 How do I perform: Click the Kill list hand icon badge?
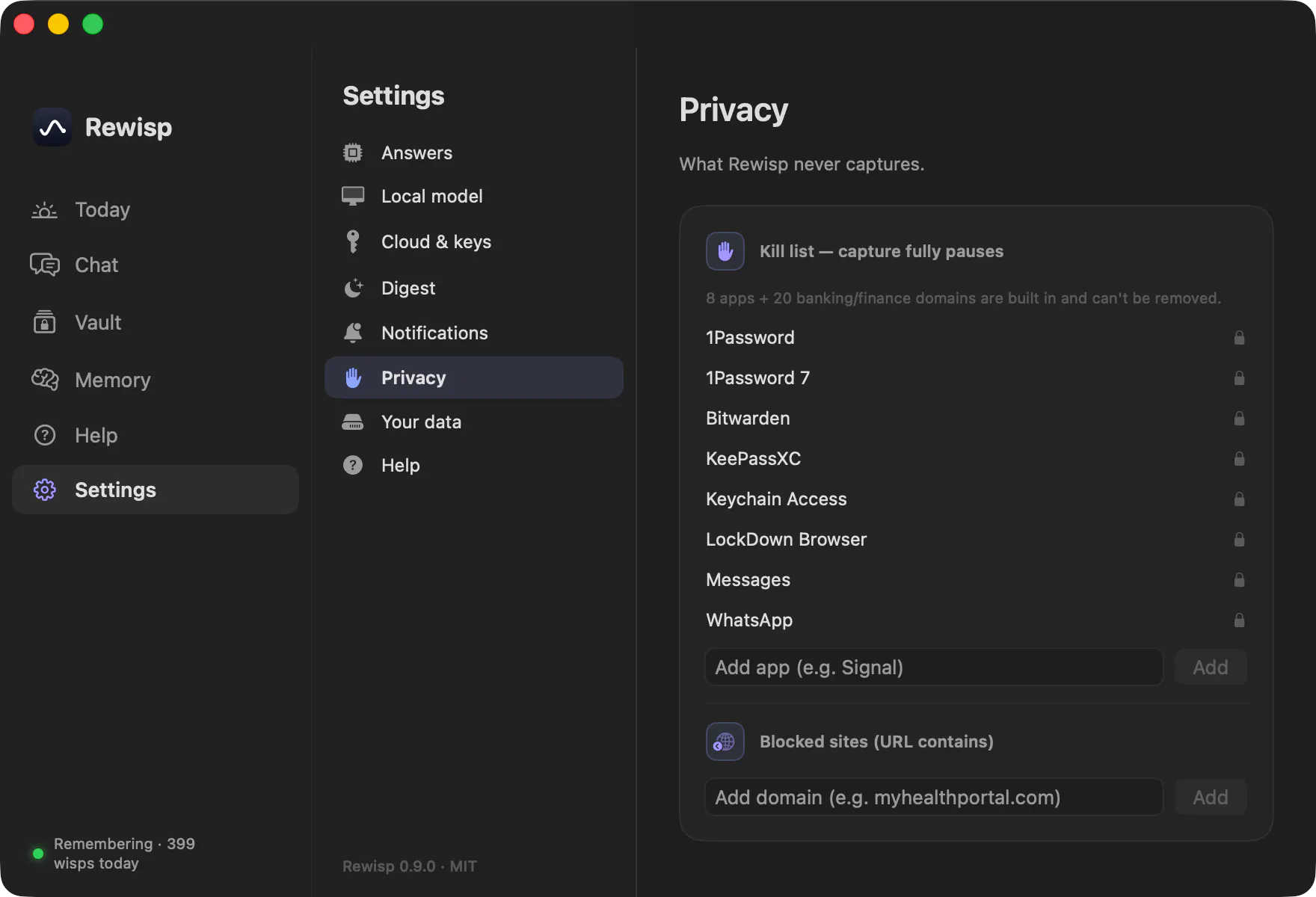725,251
